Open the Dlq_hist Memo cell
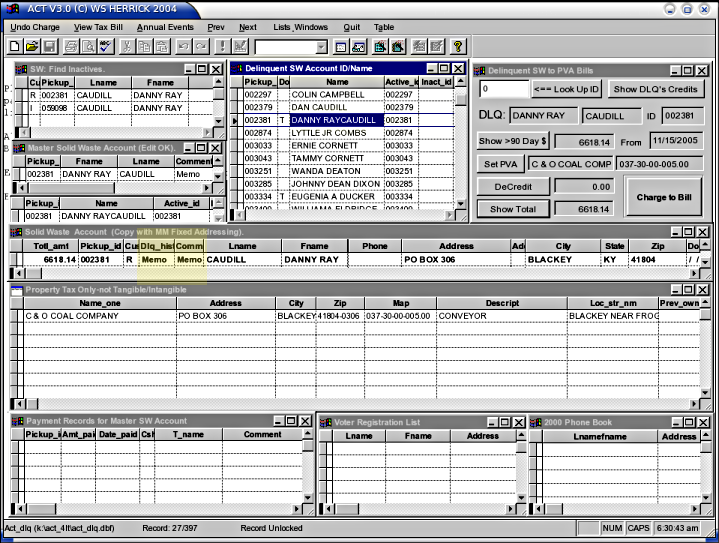This screenshot has height=543, width=719. 155,260
